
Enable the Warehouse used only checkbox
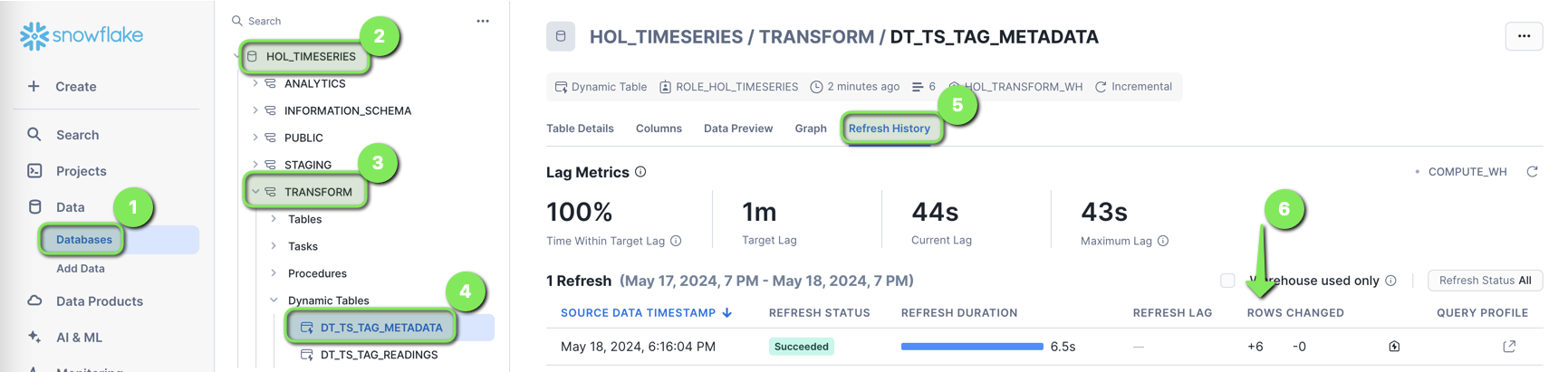click(x=1227, y=281)
